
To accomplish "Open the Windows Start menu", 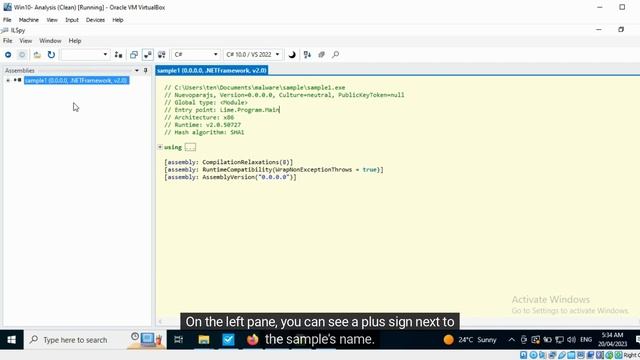I will coord(11,340).
